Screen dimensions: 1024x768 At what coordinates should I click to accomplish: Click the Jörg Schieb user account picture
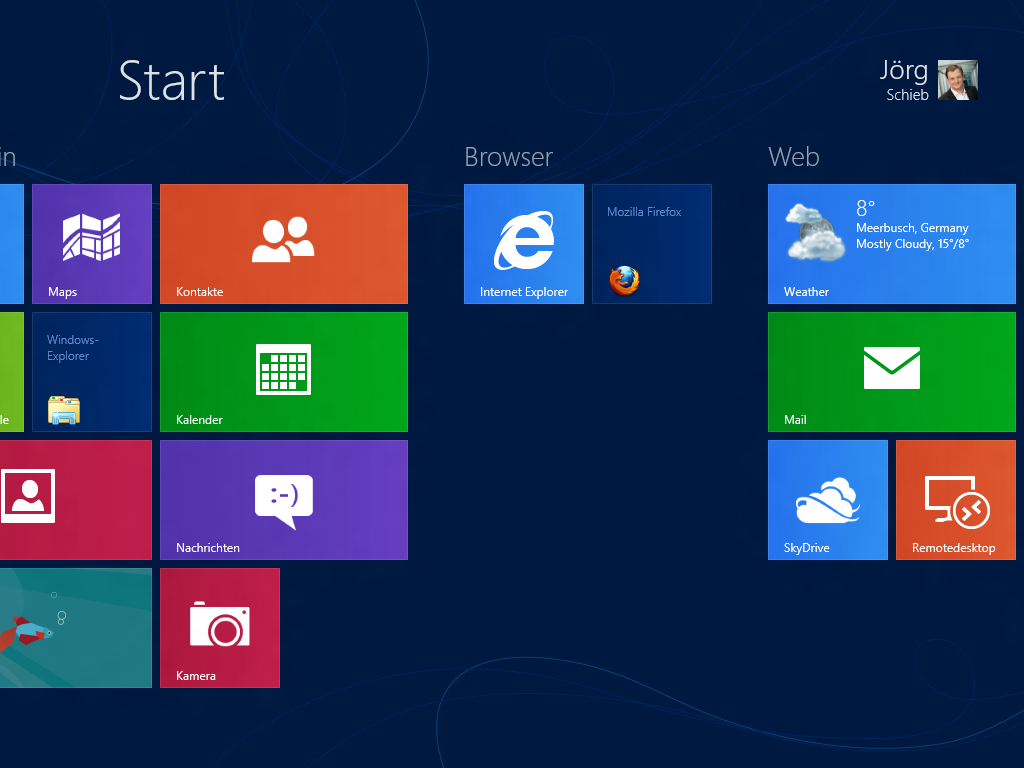click(x=958, y=80)
